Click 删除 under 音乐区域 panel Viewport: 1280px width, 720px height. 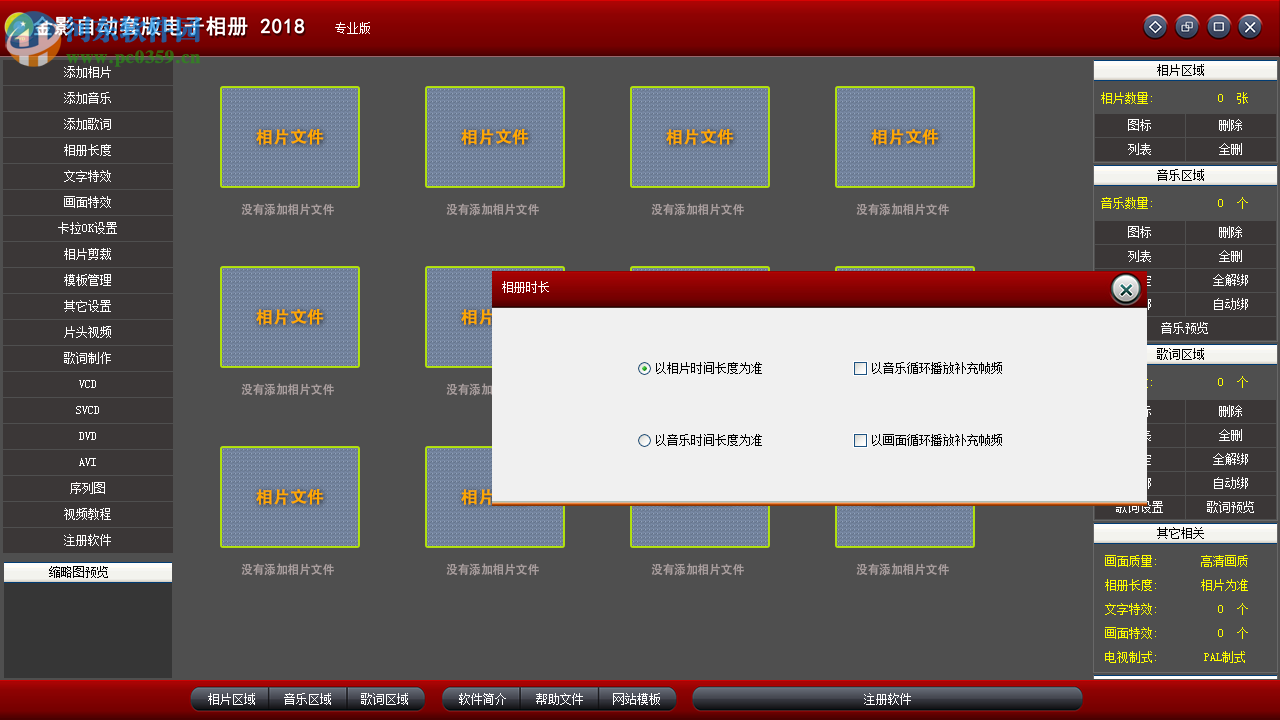tap(1231, 232)
